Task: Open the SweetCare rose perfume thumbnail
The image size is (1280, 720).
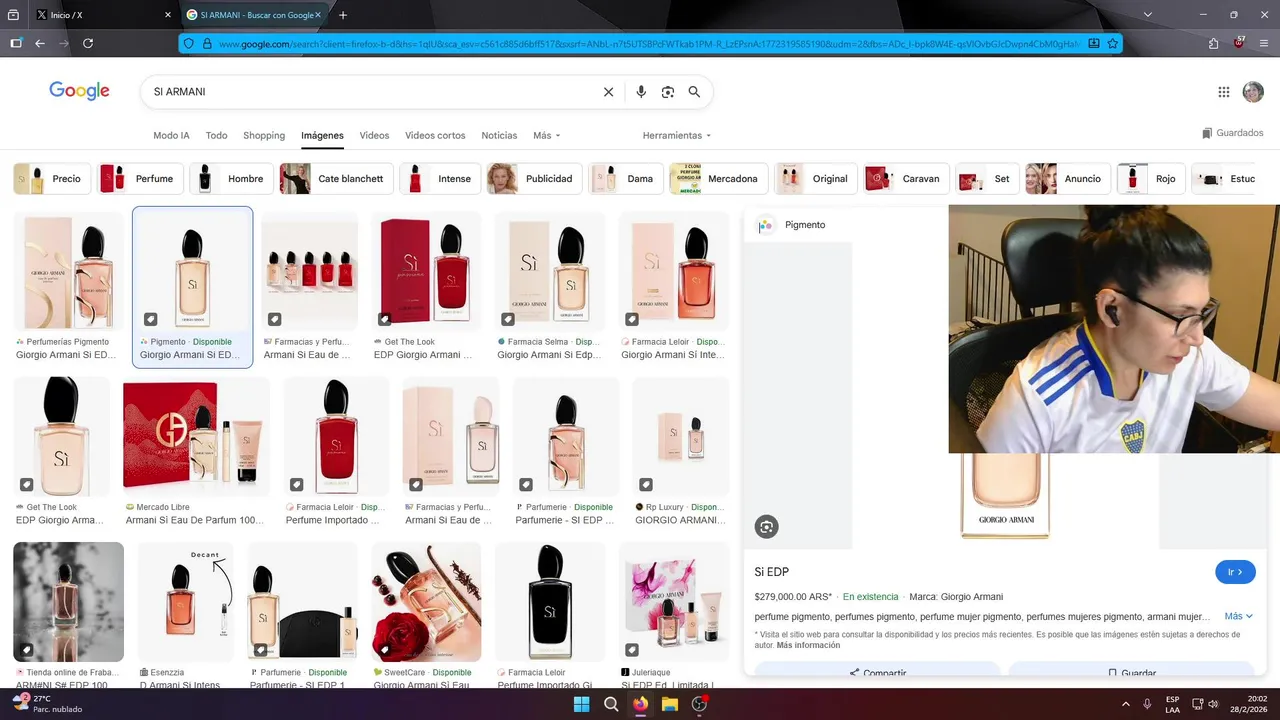Action: pyautogui.click(x=427, y=602)
